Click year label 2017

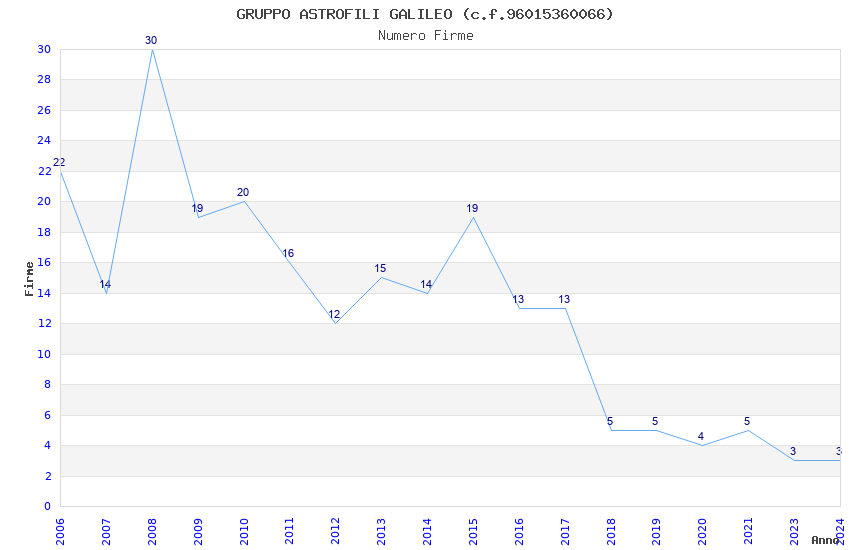click(565, 532)
